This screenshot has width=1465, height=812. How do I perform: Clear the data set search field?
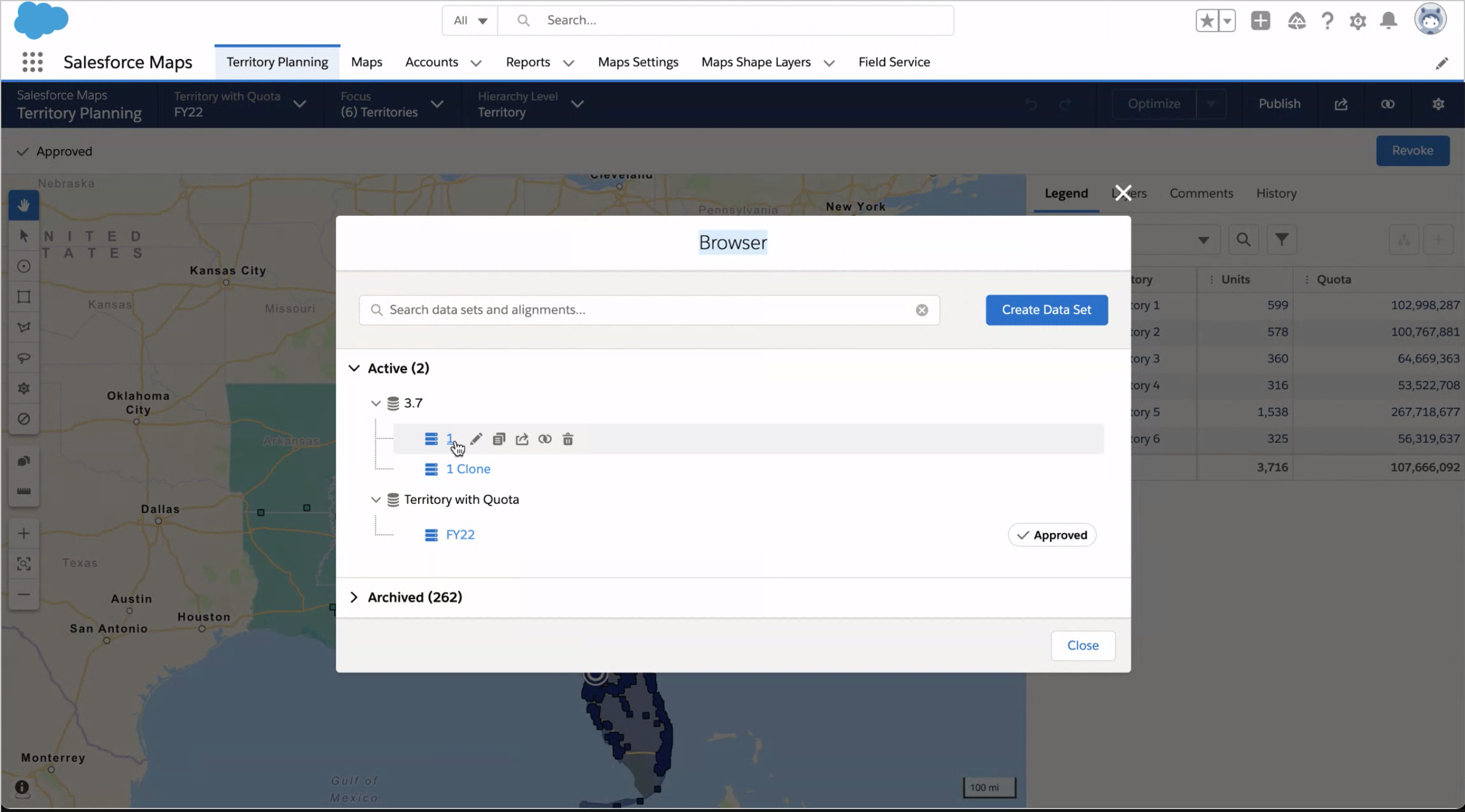922,310
